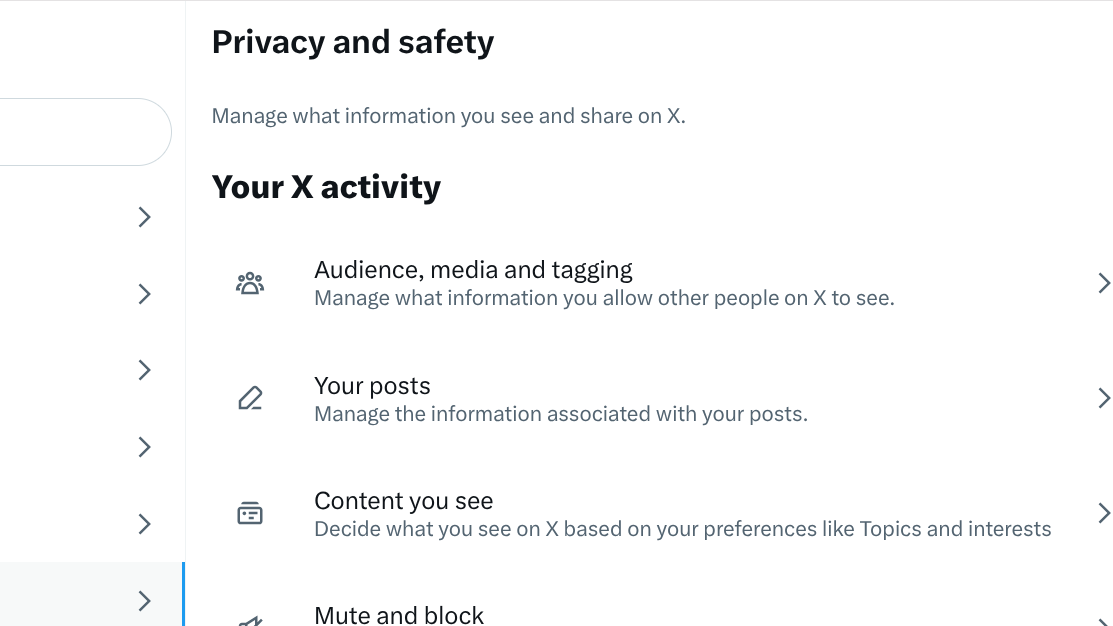Click the megaphone icon next to Mute and block
Viewport: 1113px width, 626px height.
(x=250, y=620)
